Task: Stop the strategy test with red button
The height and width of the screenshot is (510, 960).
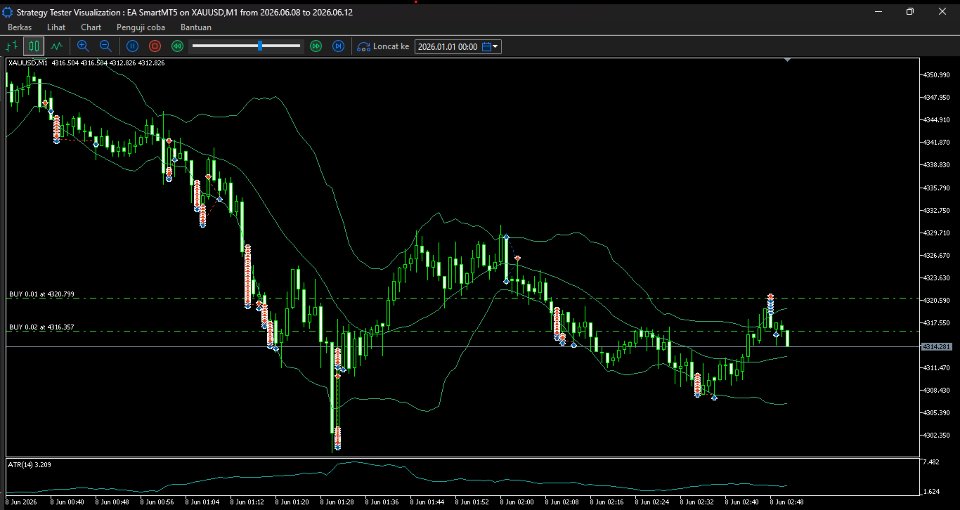Action: coord(155,46)
